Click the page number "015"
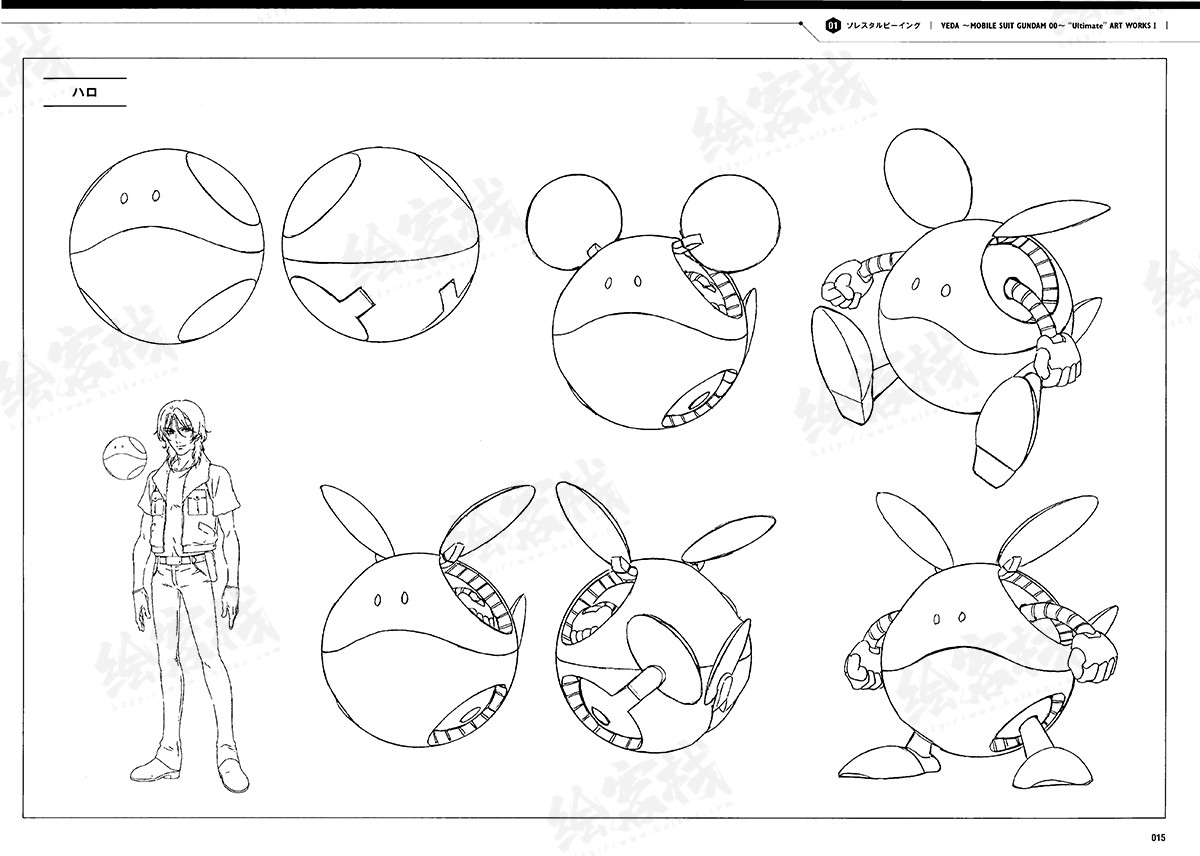Viewport: 1200px width, 856px height. (x=1159, y=838)
